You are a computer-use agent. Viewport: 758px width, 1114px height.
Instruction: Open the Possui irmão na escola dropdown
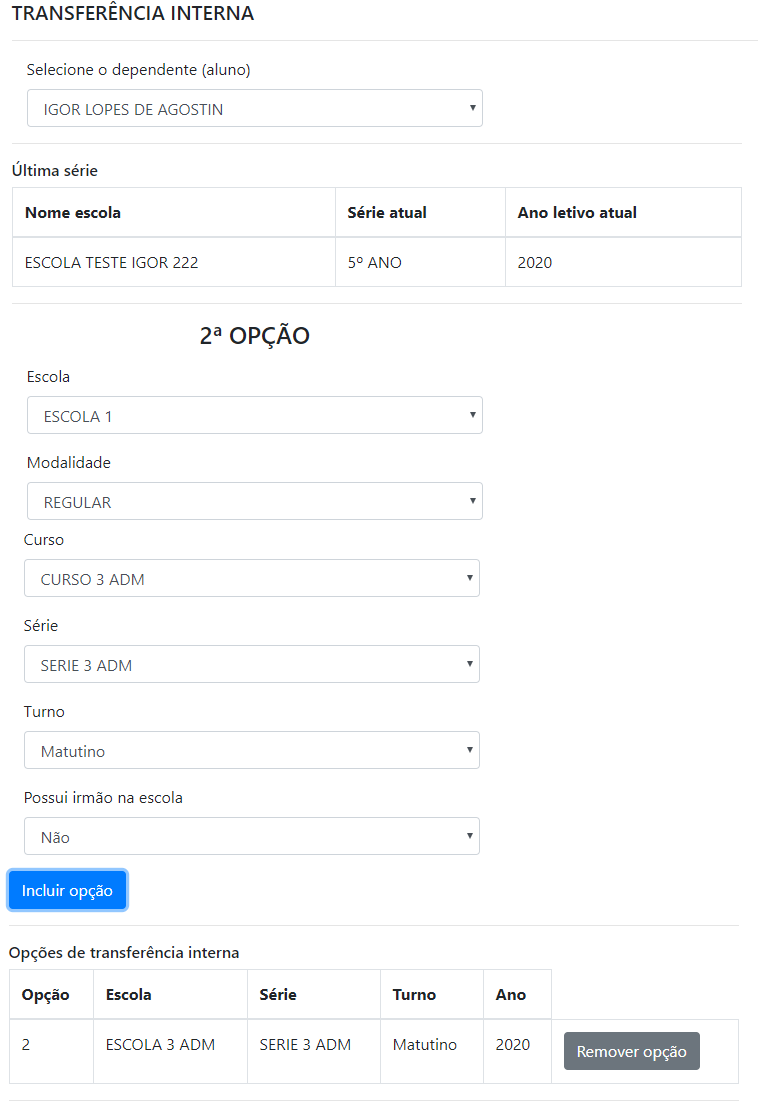click(251, 837)
